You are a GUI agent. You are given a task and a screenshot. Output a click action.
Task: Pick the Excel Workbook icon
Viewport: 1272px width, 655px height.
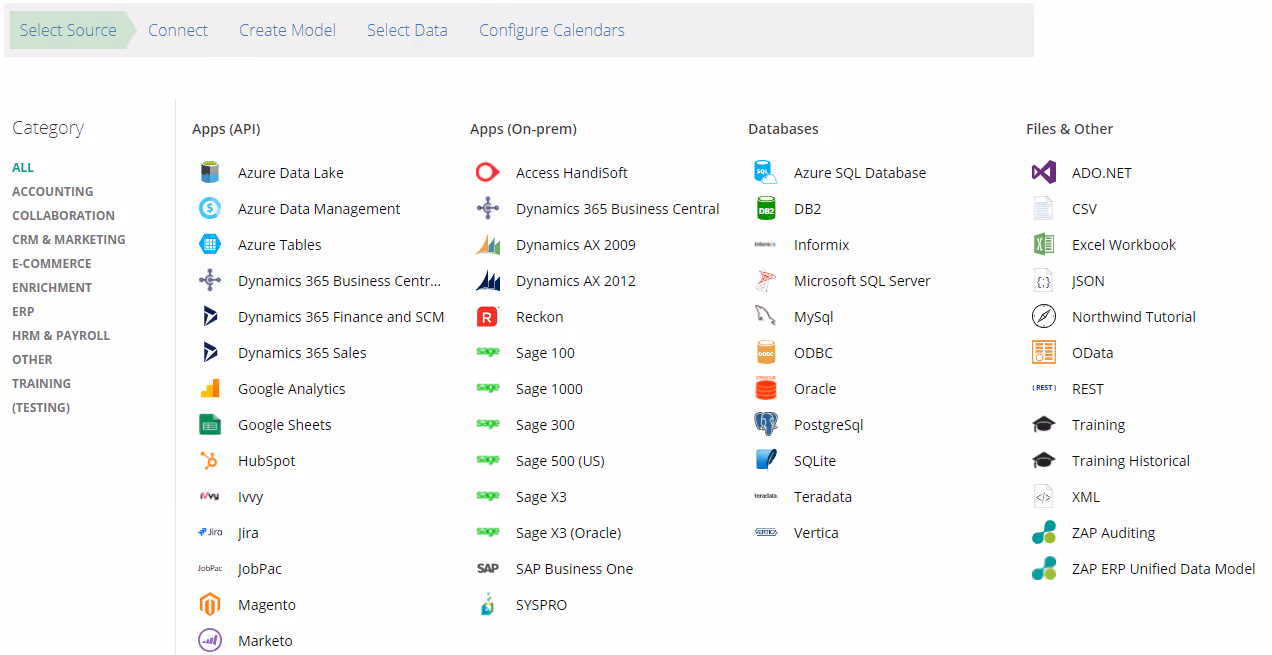tap(1044, 245)
